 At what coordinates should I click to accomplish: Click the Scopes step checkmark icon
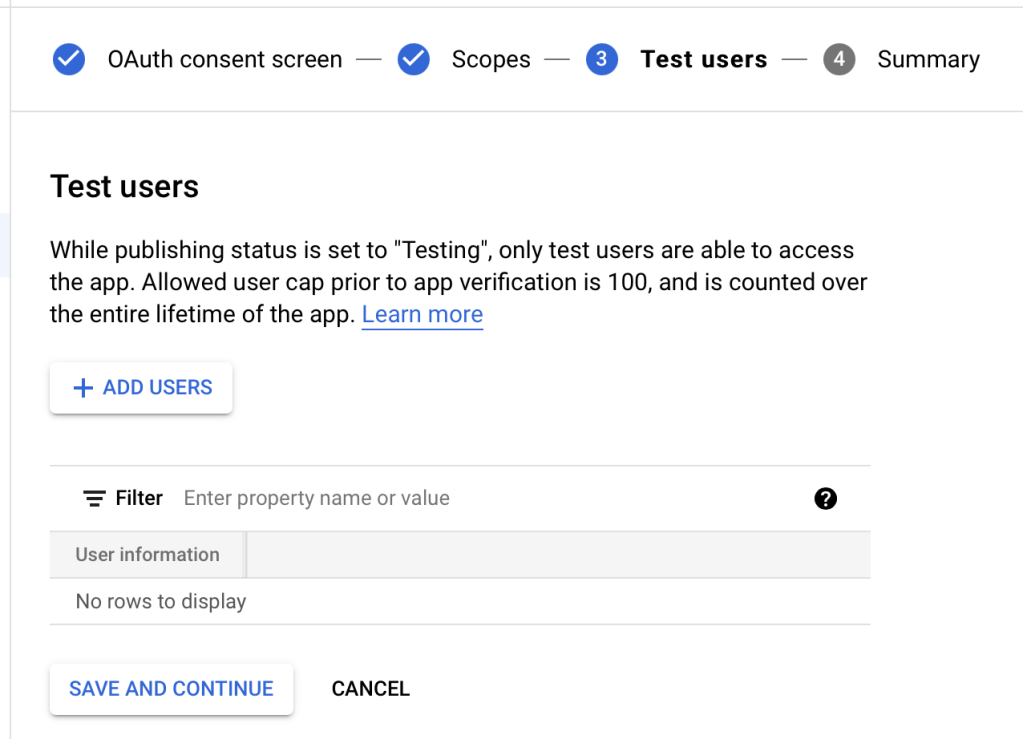pos(413,60)
